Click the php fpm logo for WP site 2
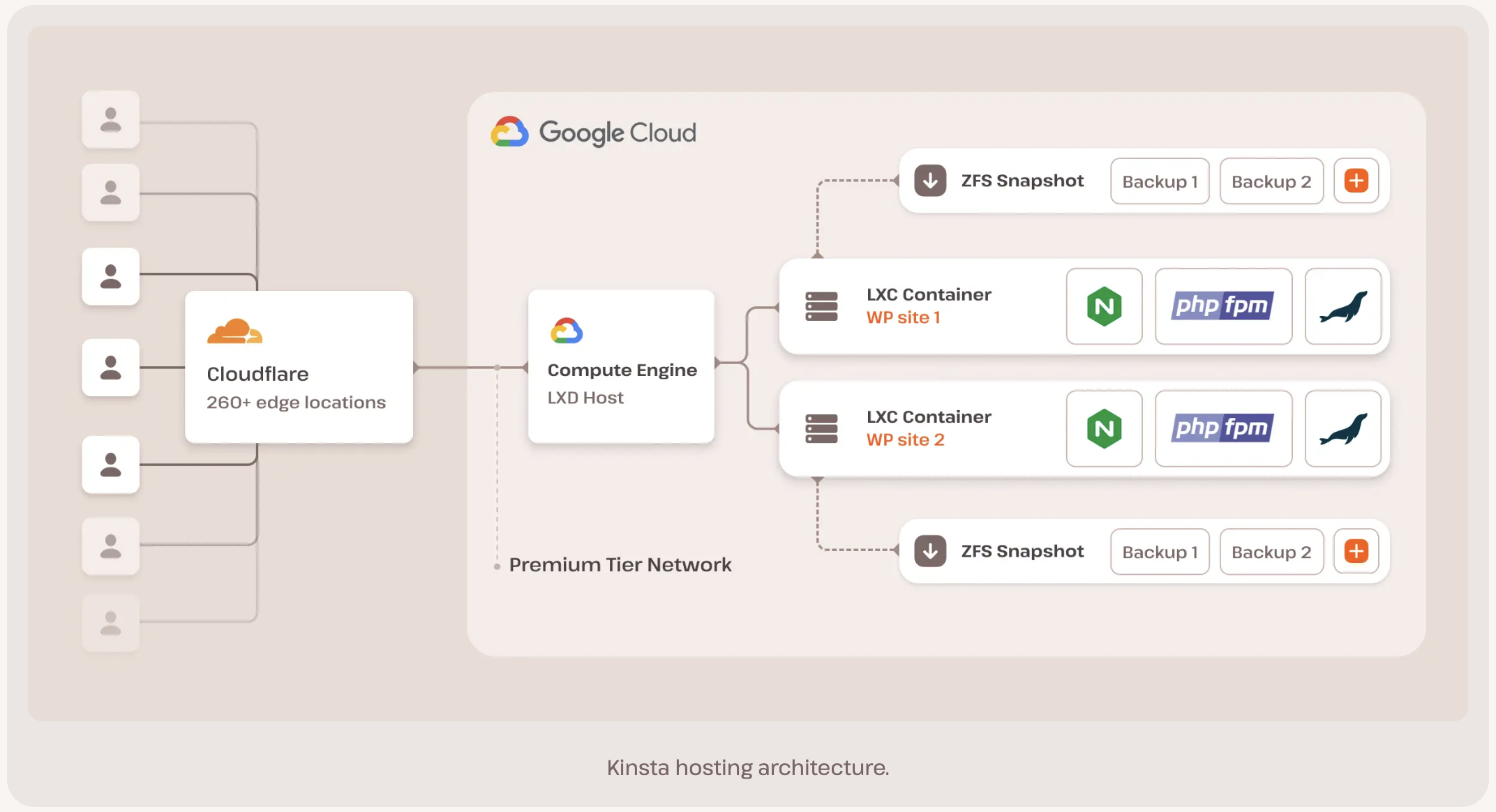The image size is (1496, 812). (x=1223, y=428)
